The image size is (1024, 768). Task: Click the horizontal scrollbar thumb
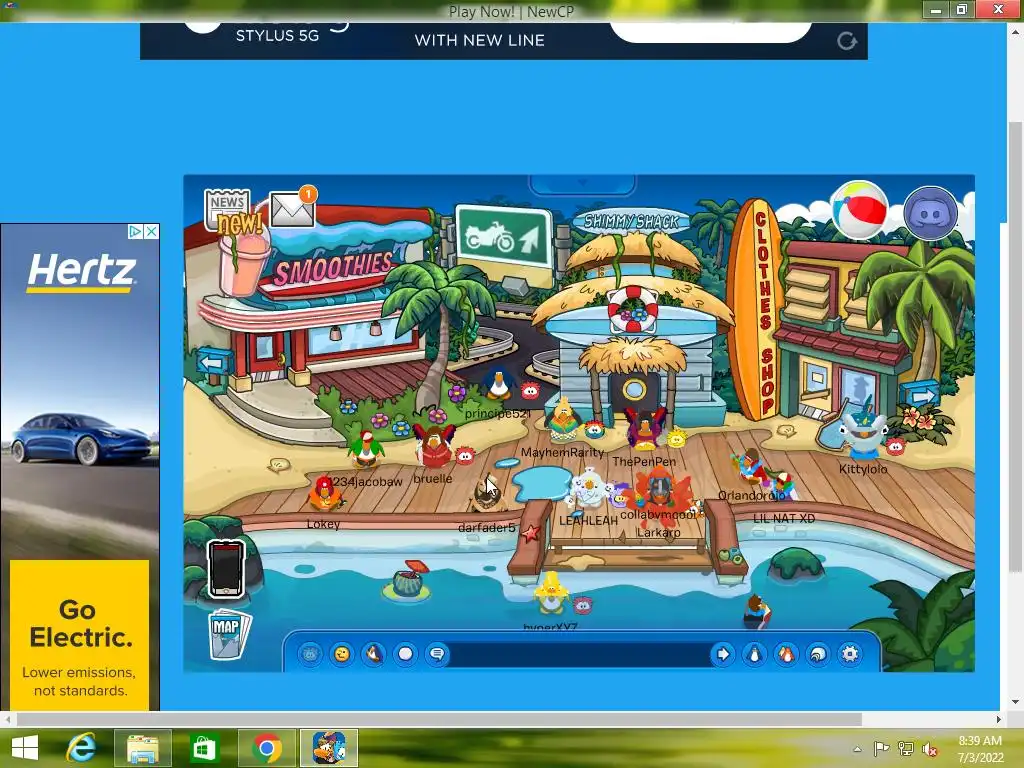(439, 719)
